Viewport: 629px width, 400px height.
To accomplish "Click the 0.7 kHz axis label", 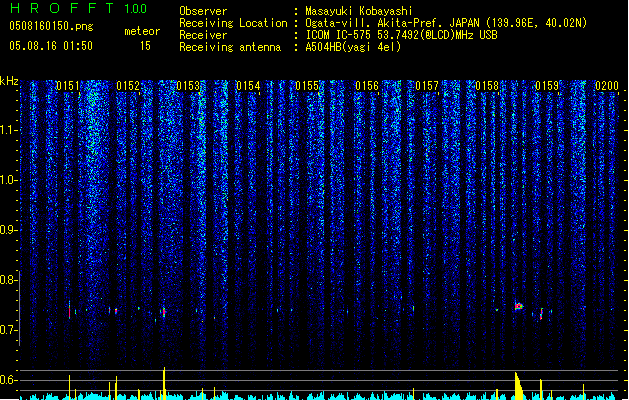I will click(x=9, y=330).
